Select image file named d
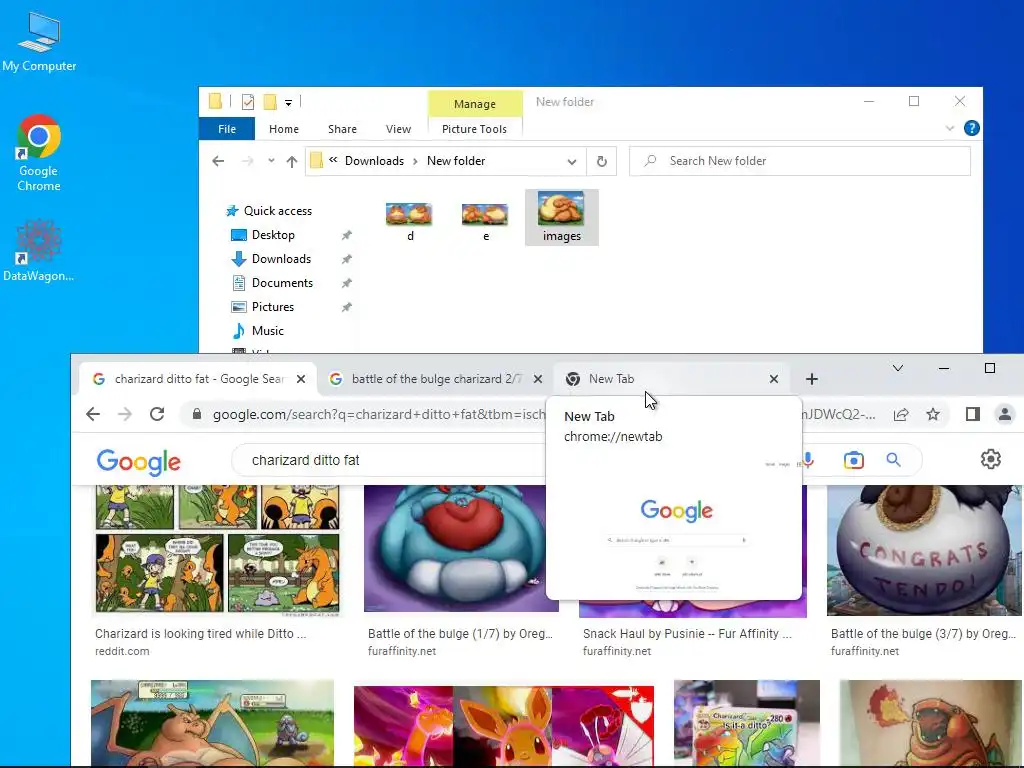 (409, 221)
